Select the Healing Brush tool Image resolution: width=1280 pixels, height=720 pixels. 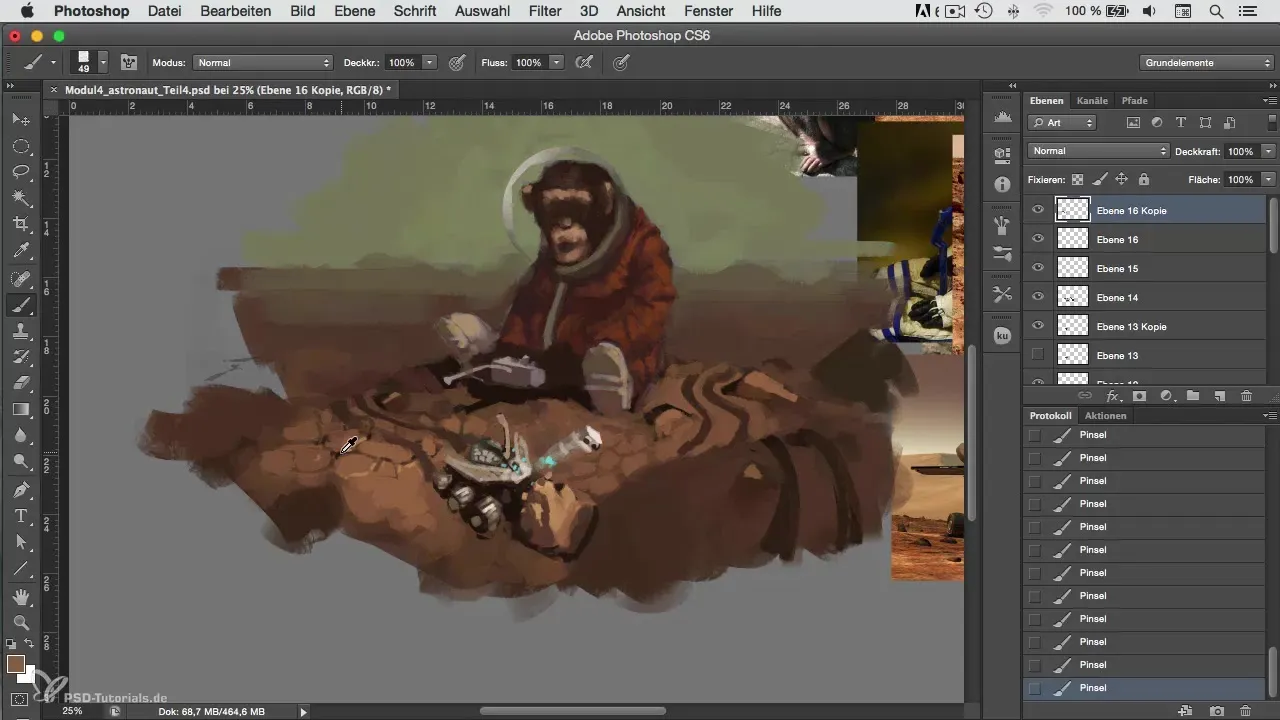click(x=20, y=279)
